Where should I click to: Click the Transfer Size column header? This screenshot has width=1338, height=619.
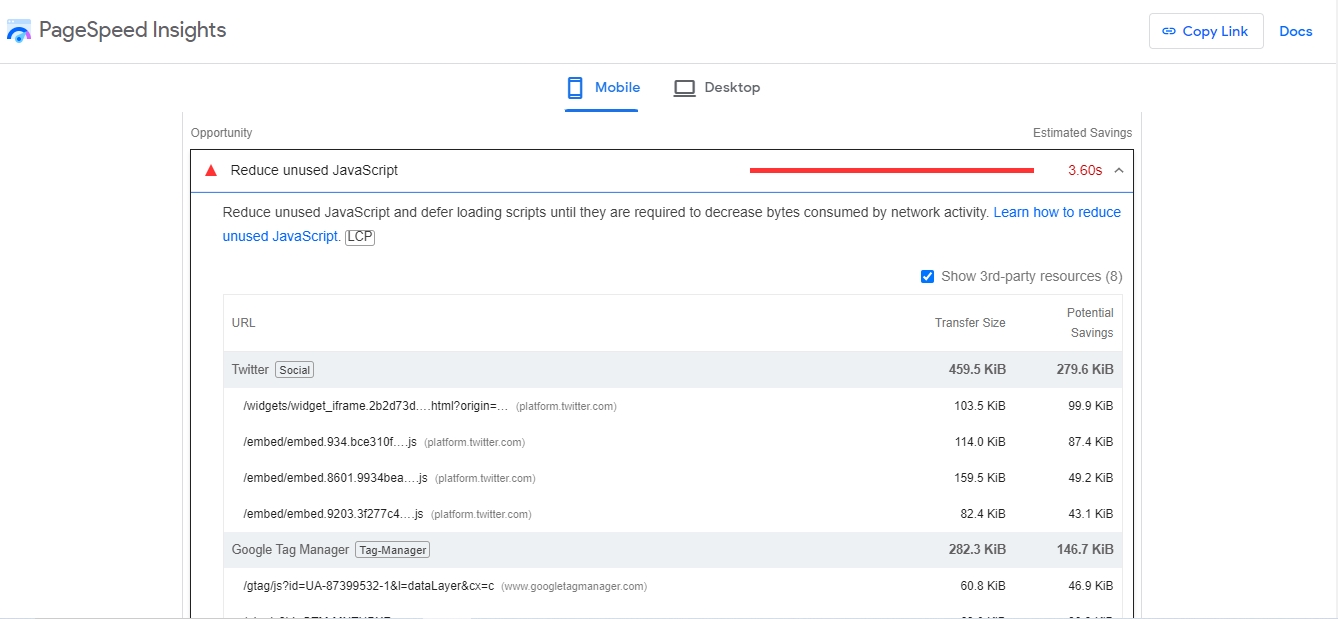(x=970, y=323)
